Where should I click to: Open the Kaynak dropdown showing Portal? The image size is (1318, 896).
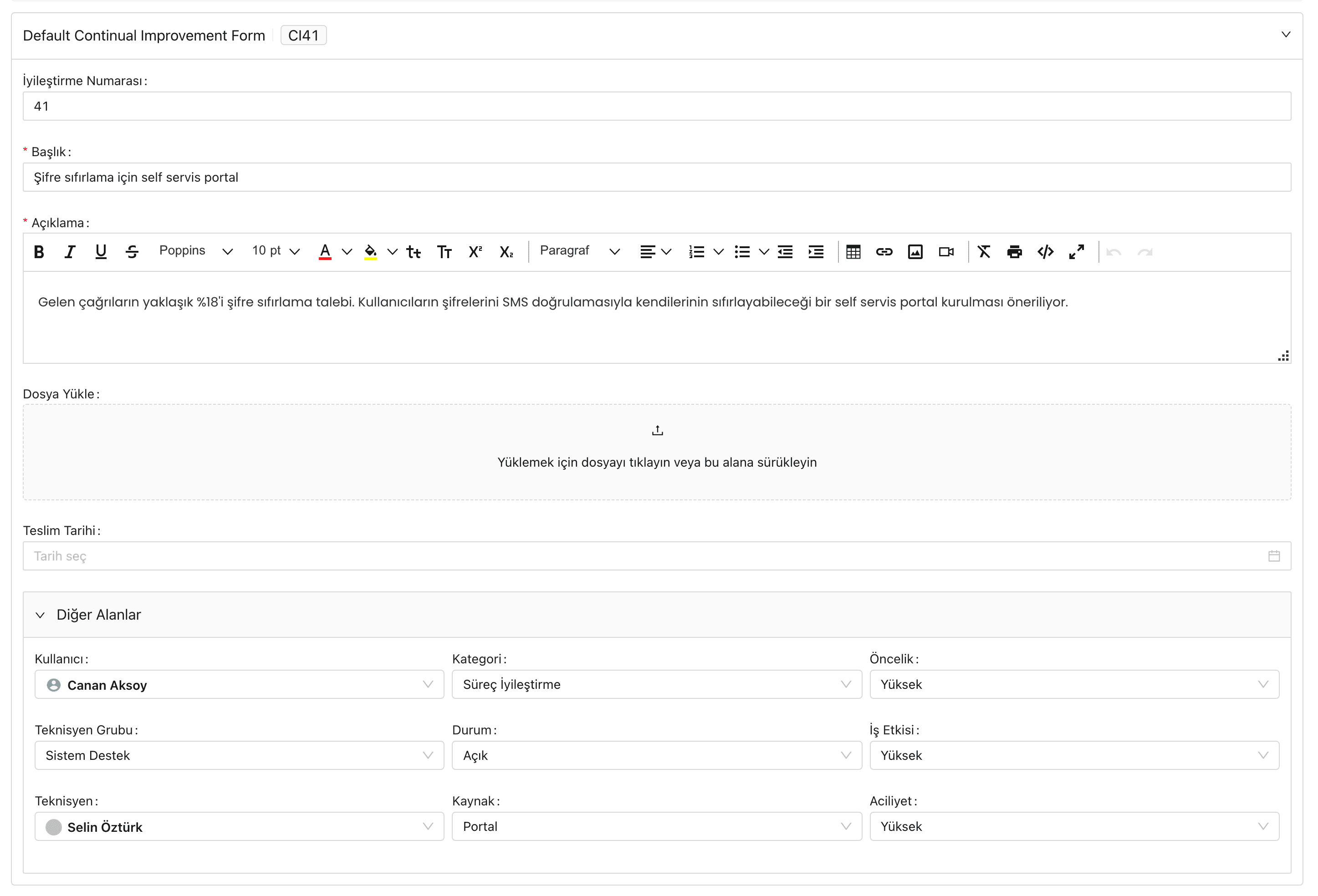657,826
